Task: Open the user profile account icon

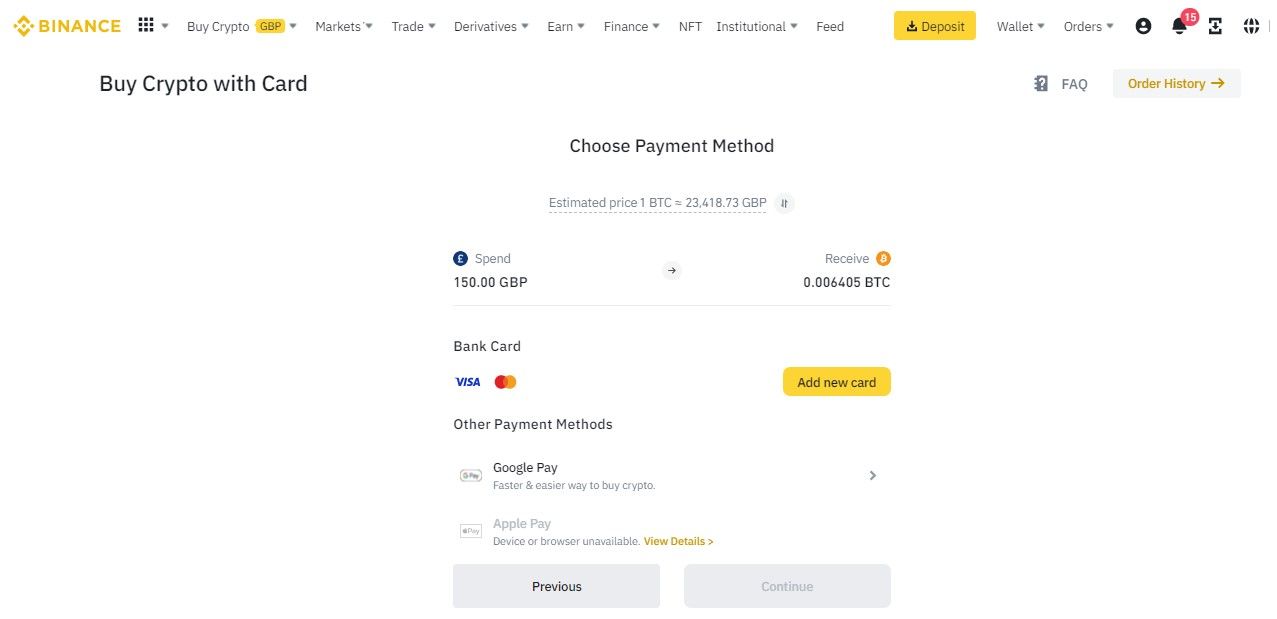Action: (1143, 27)
